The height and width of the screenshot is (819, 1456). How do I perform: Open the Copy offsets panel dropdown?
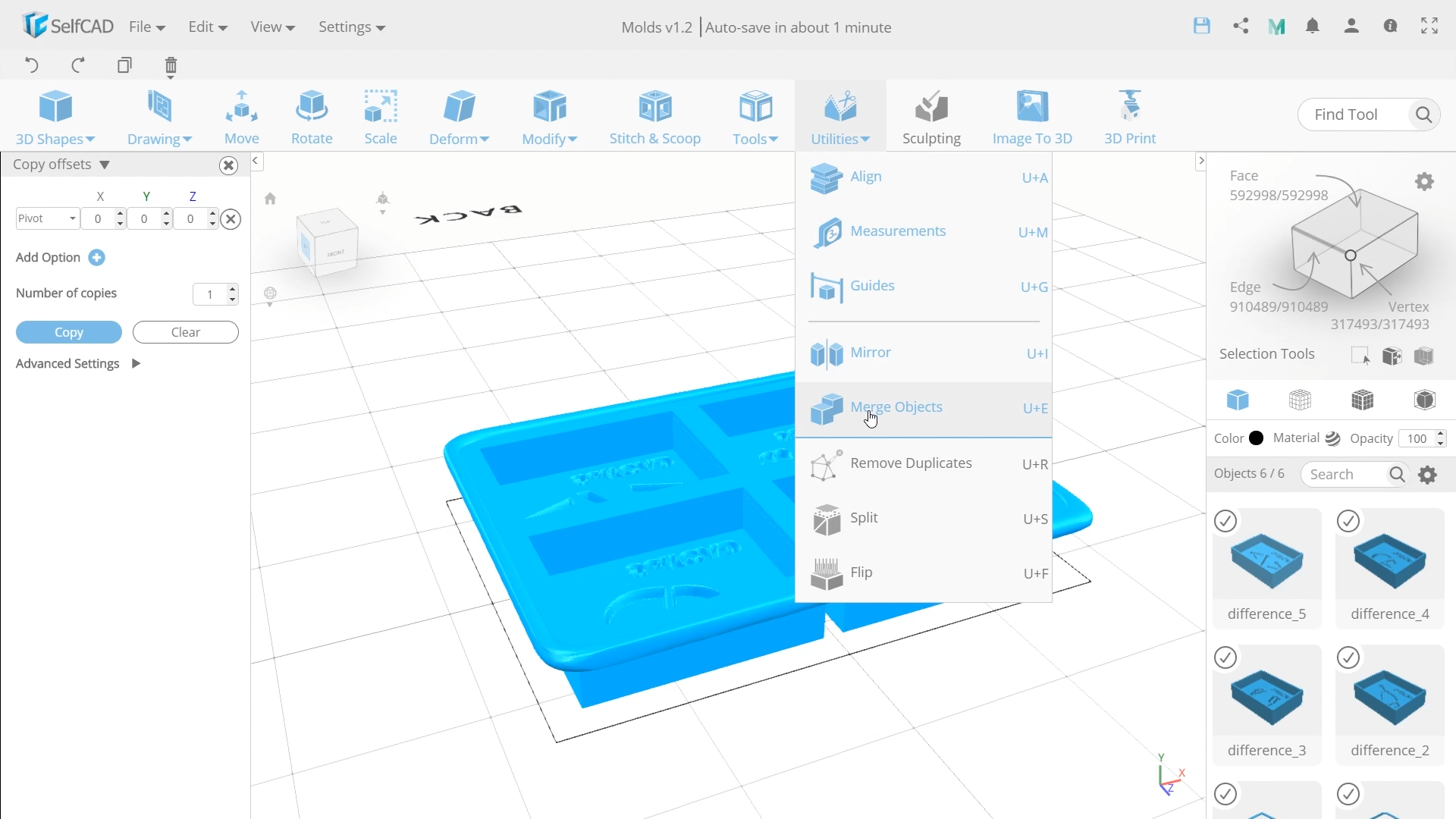[x=105, y=165]
